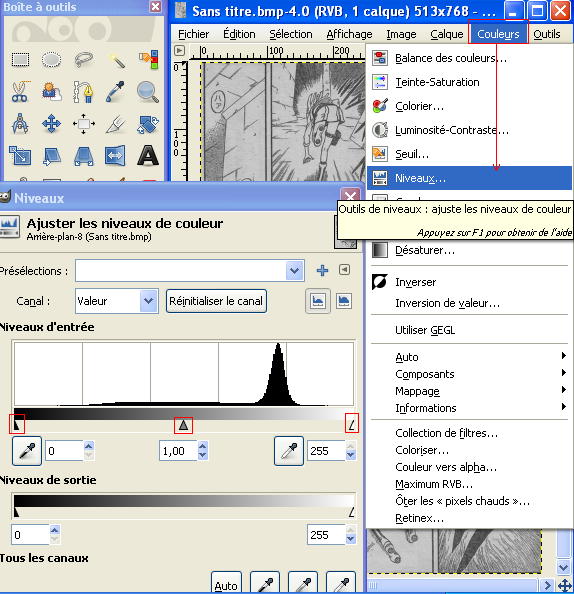Select the Move tool
Image resolution: width=574 pixels, height=594 pixels.
51,123
